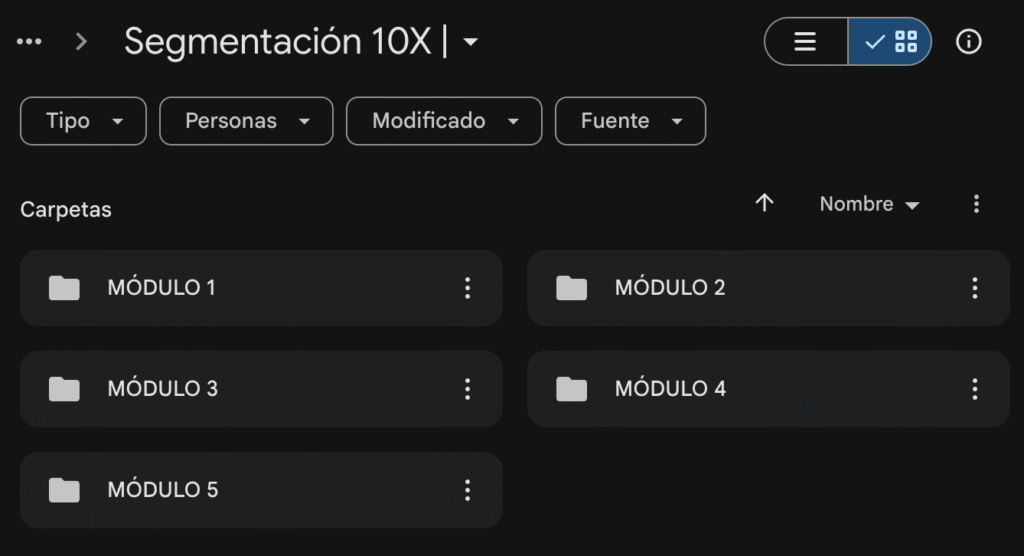Open more sort options menu
Screen dimensions: 1024x556
pyautogui.click(x=976, y=204)
